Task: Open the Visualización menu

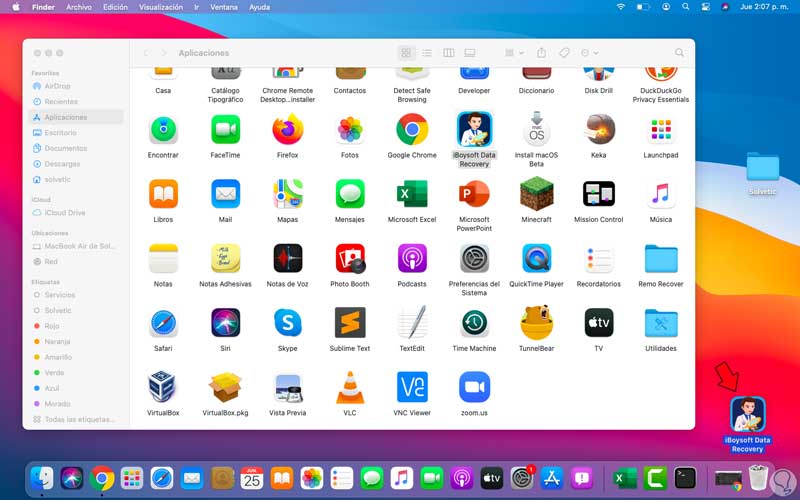Action: coord(161,7)
